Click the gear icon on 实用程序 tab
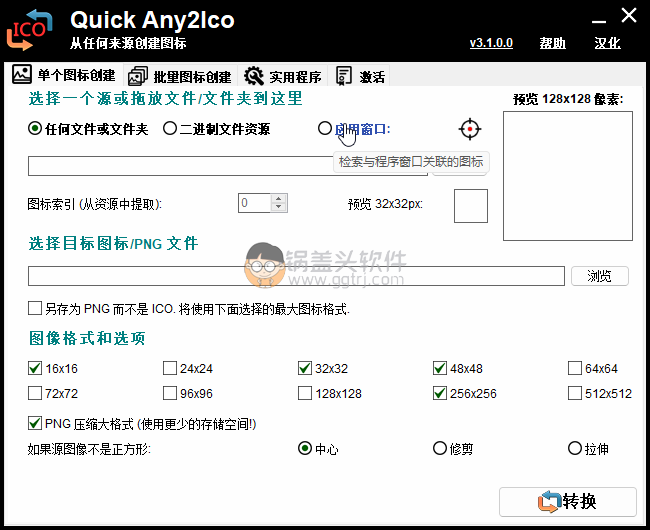Image resolution: width=650 pixels, height=530 pixels. coord(253,76)
